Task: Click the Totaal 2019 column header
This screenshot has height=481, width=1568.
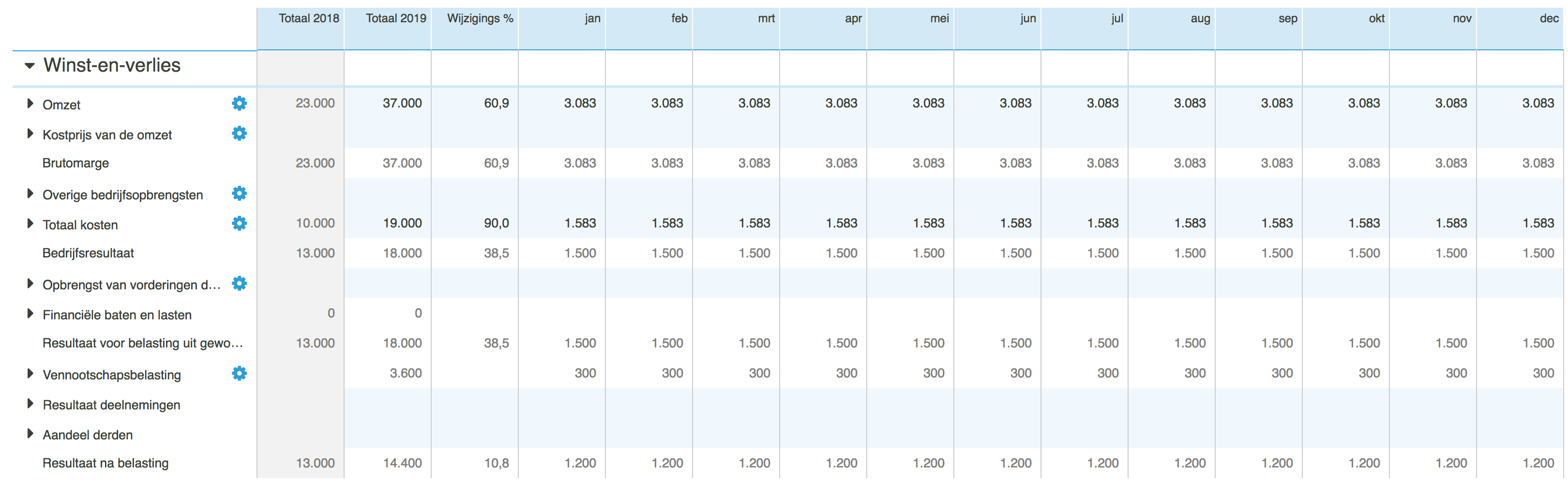Action: [x=396, y=19]
